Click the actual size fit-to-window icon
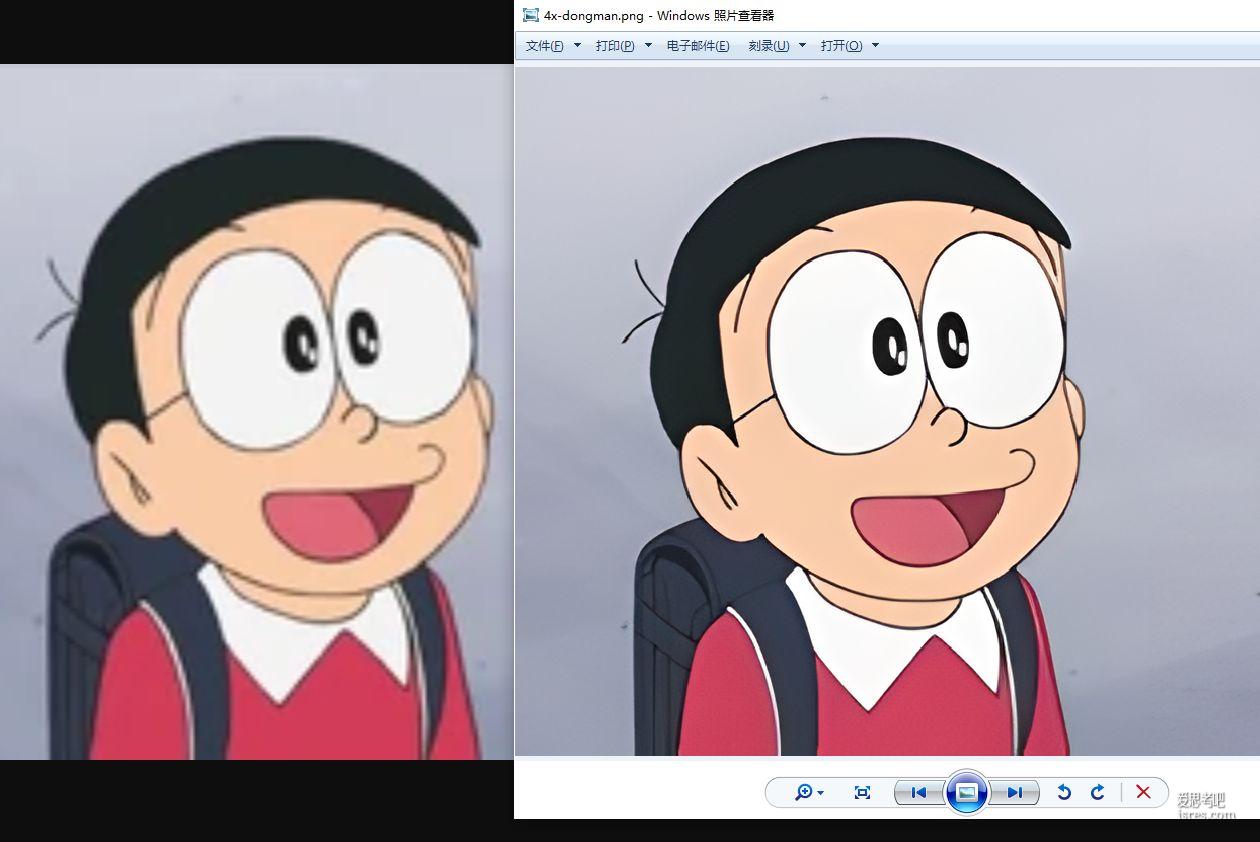1260x842 pixels. pos(862,792)
